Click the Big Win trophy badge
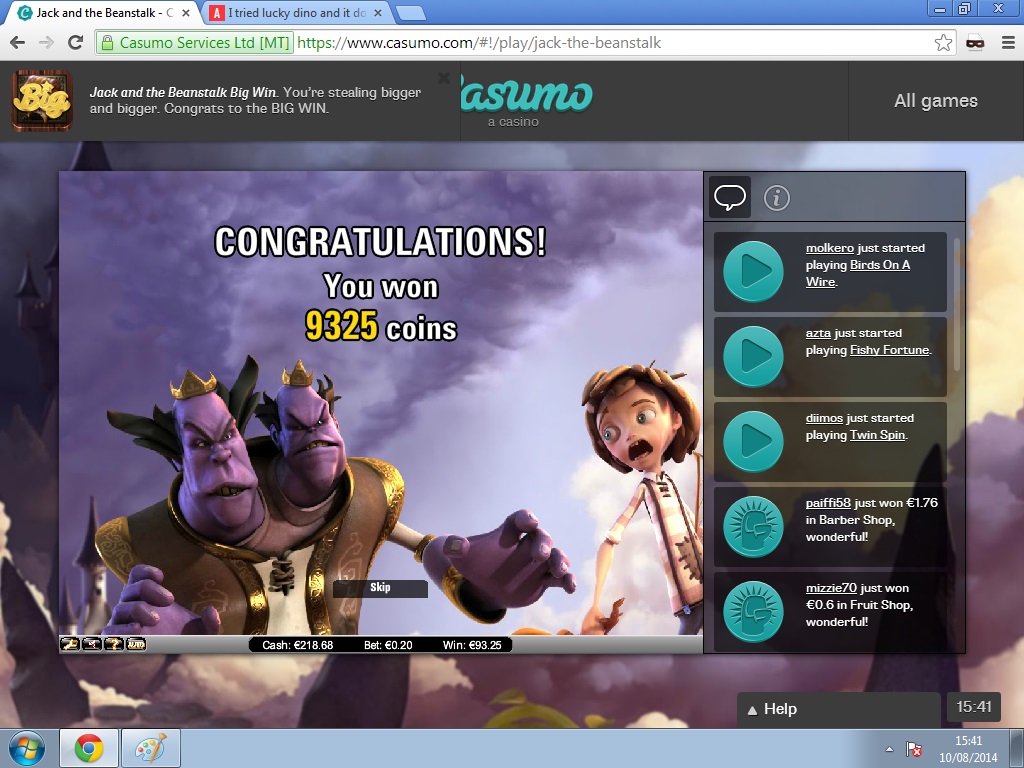 click(42, 101)
